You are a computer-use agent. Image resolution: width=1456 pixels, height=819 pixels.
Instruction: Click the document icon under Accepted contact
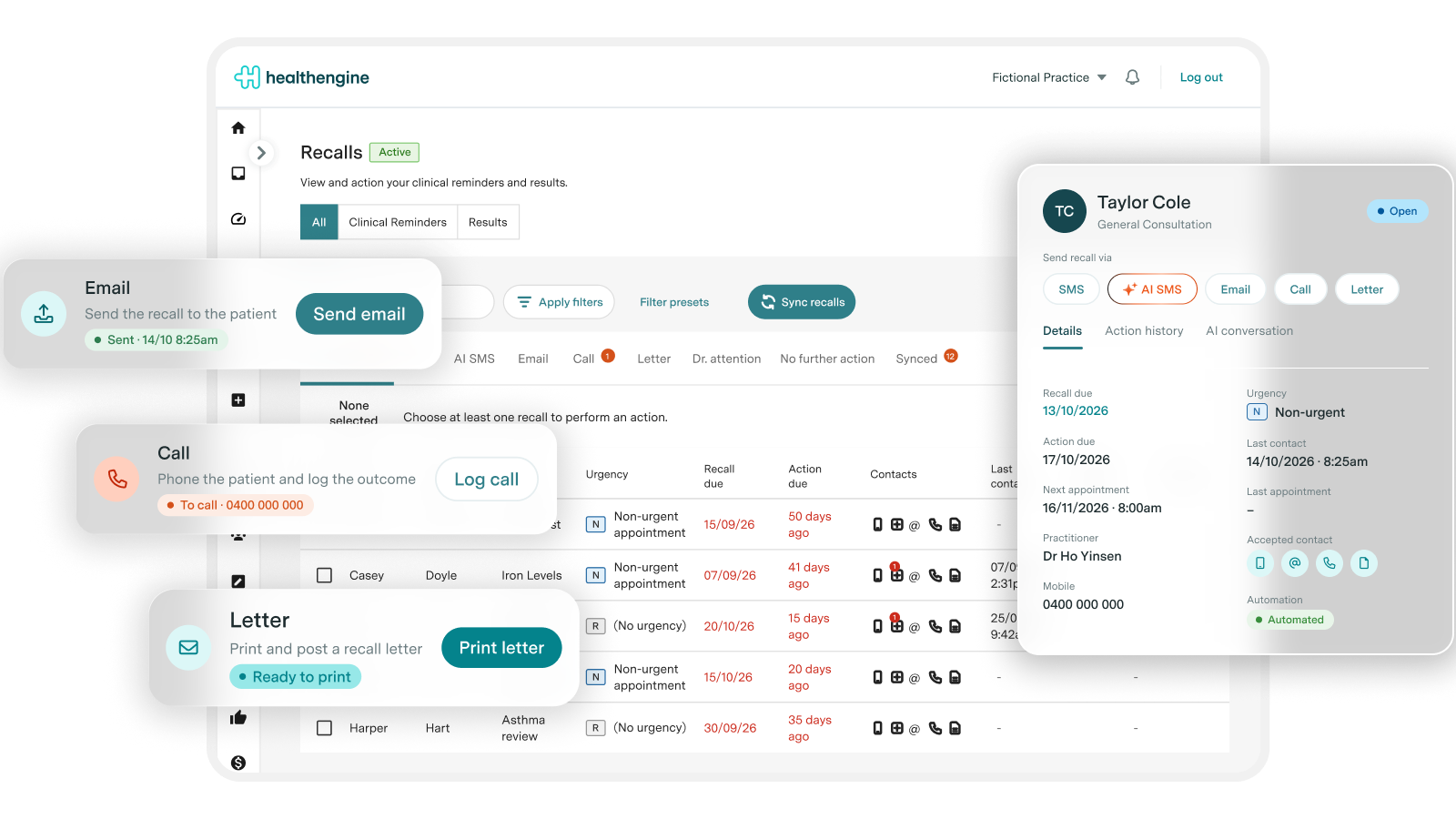pos(1364,563)
